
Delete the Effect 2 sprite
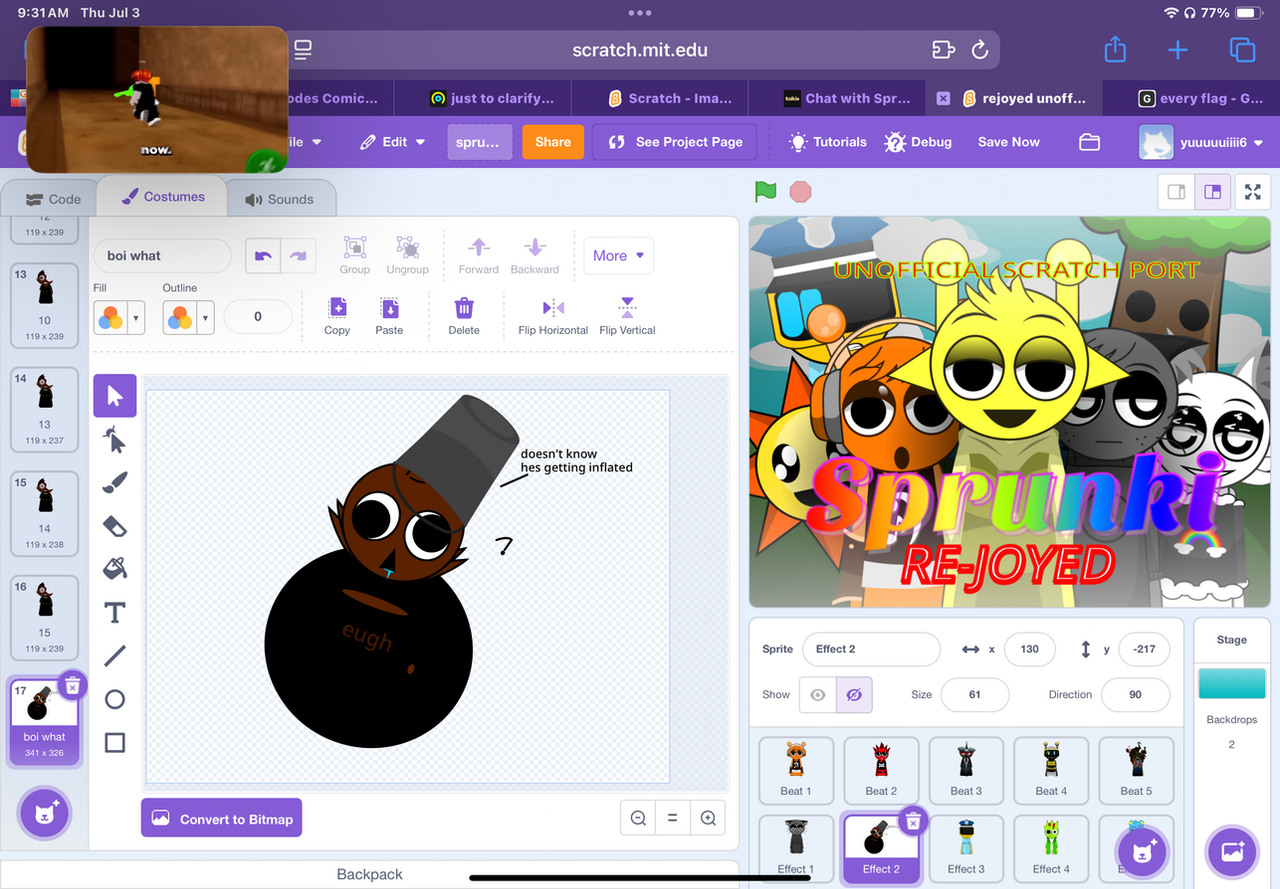(x=912, y=821)
